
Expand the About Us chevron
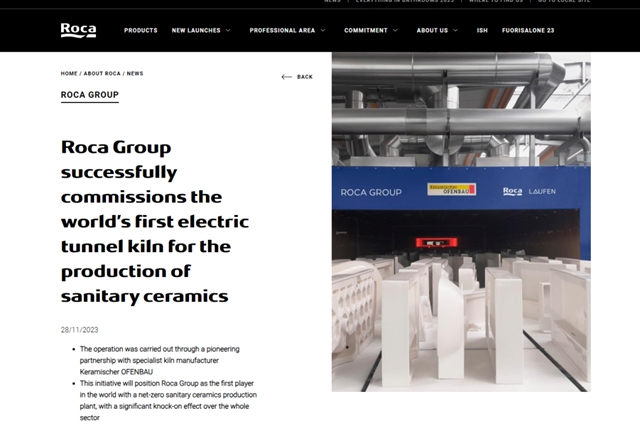point(456,31)
